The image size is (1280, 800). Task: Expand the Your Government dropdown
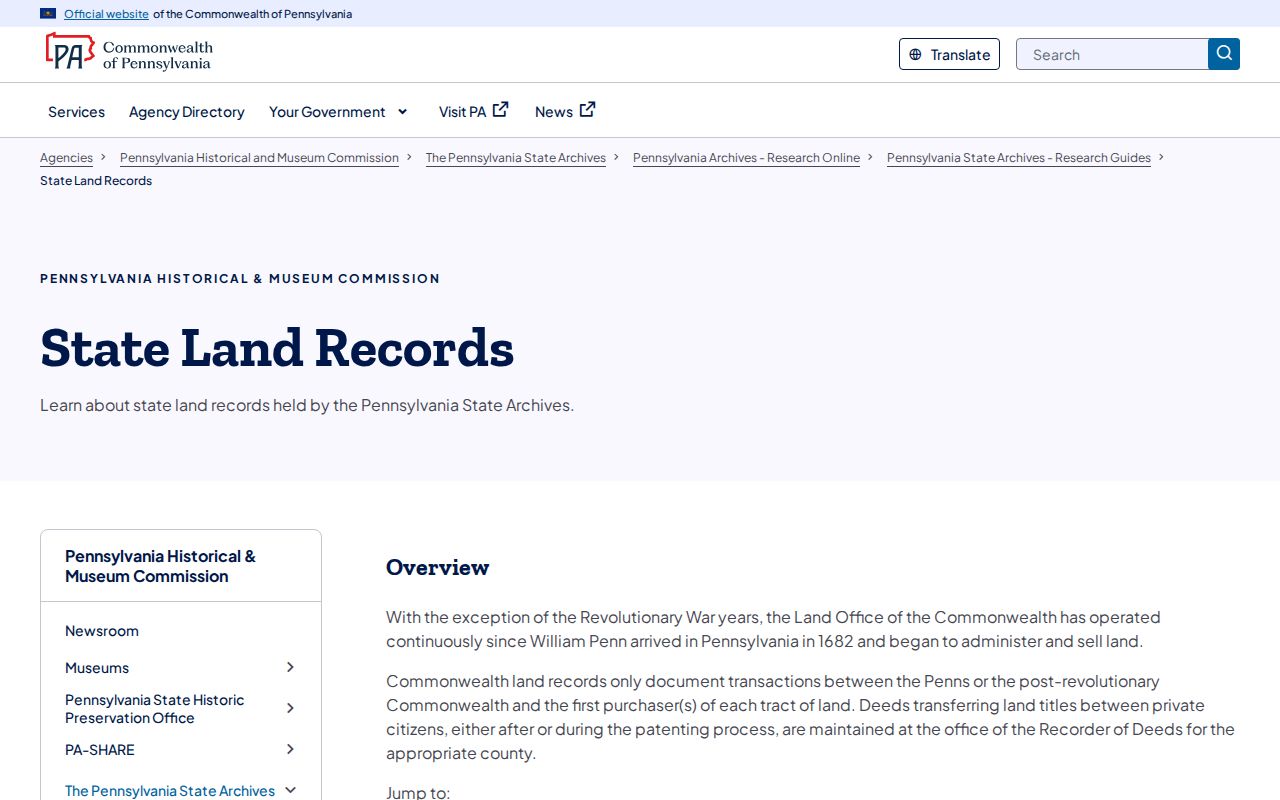click(x=339, y=112)
